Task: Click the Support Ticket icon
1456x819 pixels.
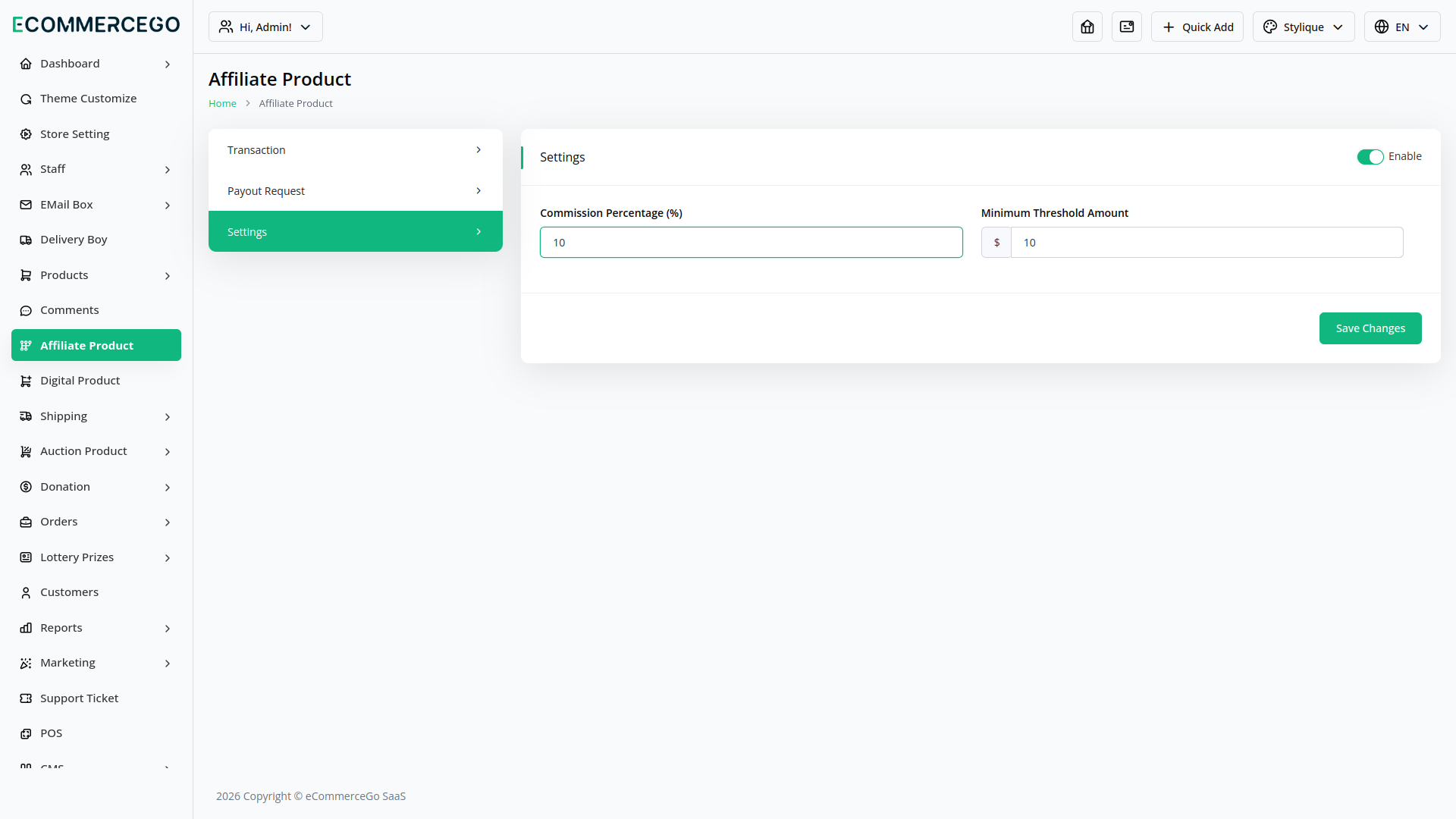Action: pos(26,698)
